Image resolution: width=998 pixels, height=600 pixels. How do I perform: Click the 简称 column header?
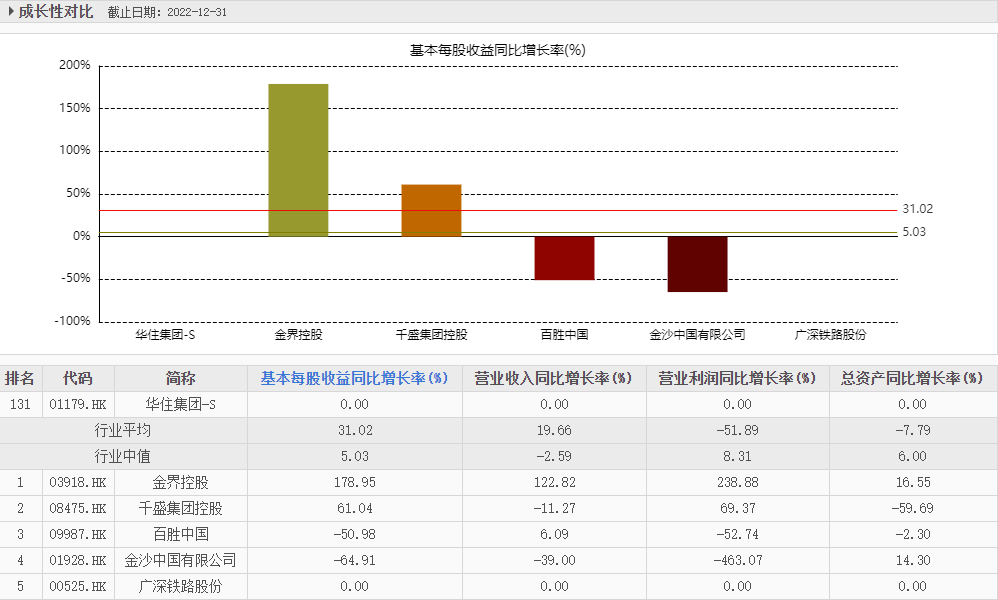[x=180, y=379]
